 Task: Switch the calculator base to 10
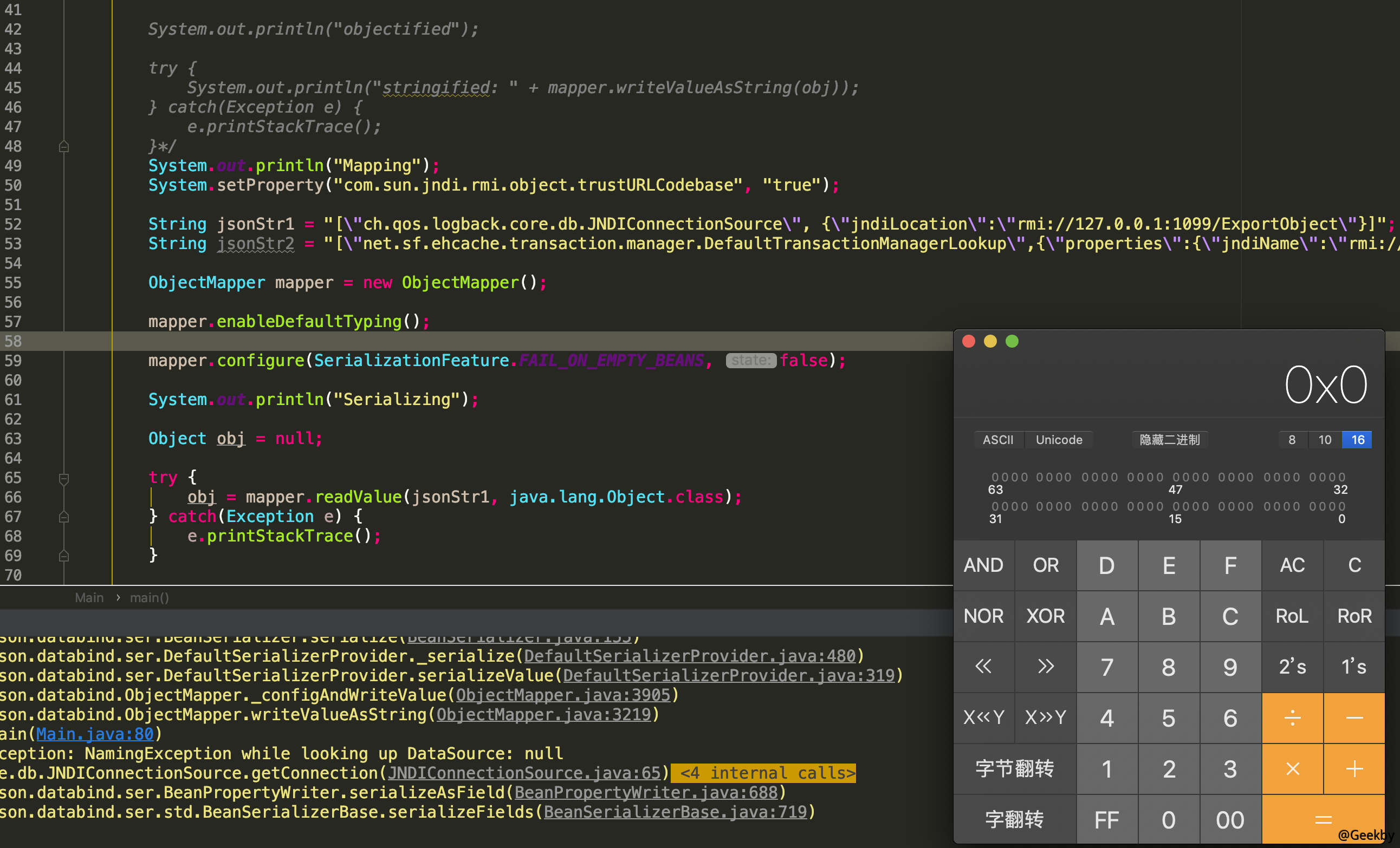1325,440
